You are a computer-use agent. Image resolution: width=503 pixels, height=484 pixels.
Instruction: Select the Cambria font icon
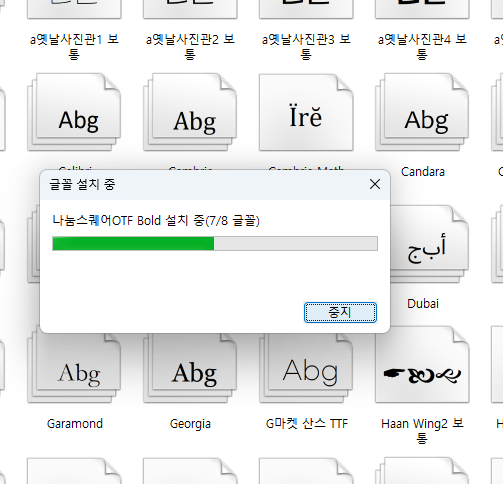point(190,112)
